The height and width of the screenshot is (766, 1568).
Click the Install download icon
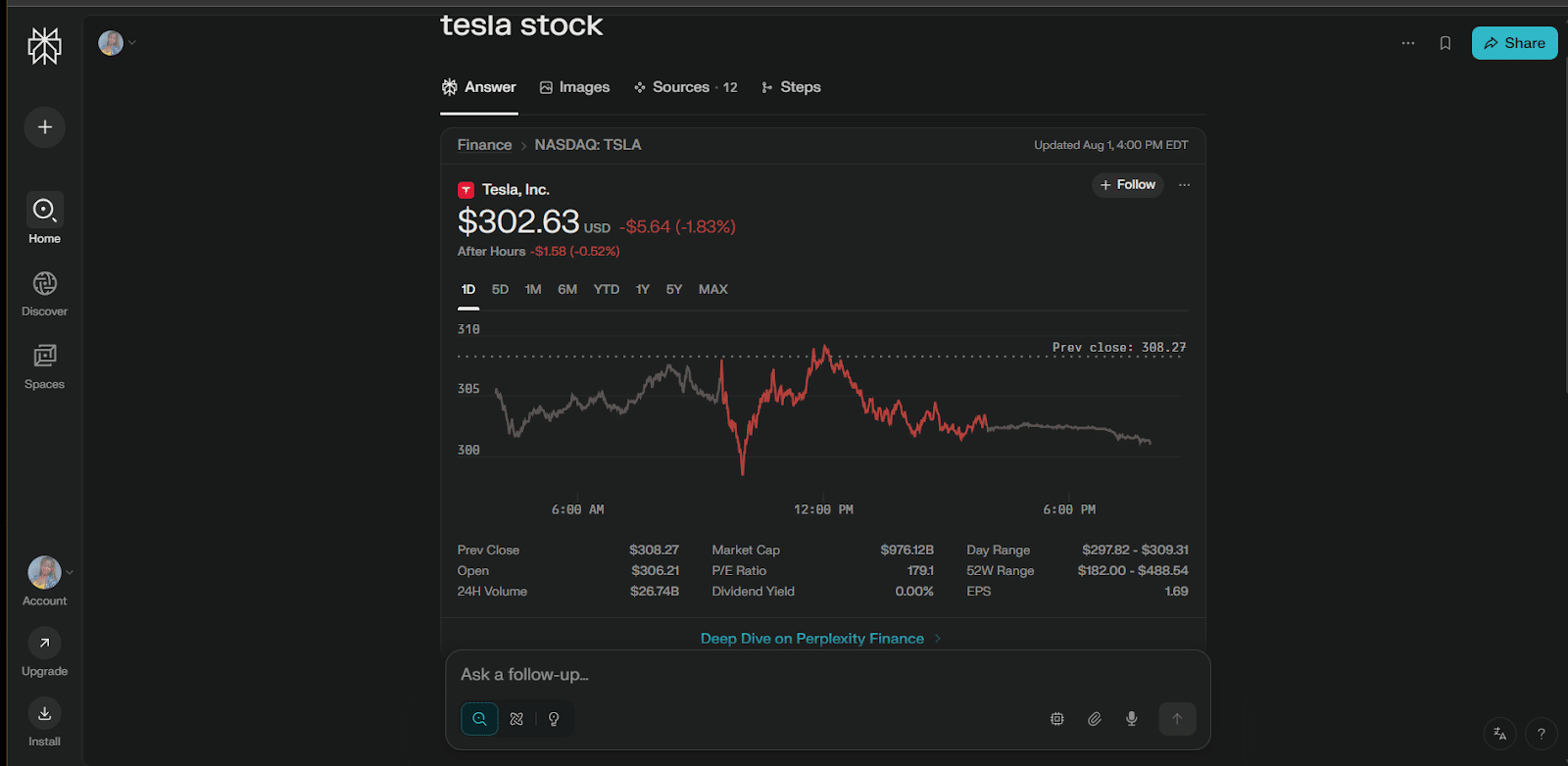point(44,713)
